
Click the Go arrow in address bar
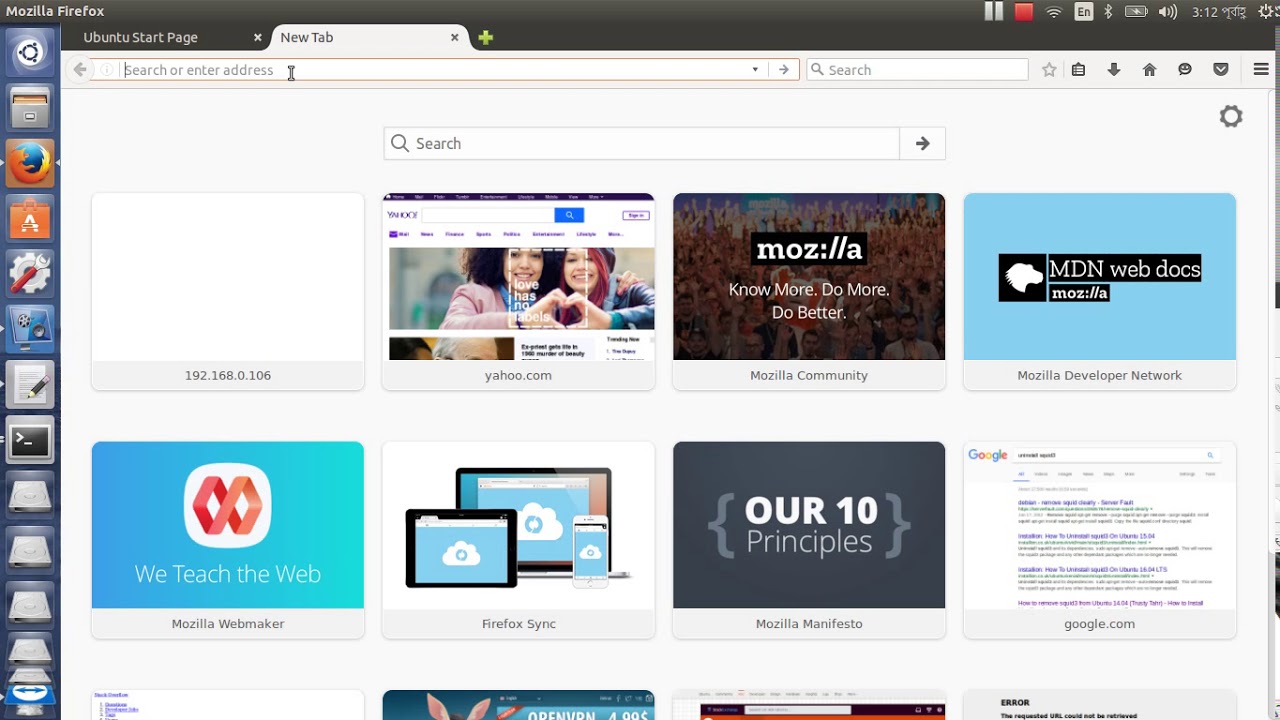(x=783, y=70)
